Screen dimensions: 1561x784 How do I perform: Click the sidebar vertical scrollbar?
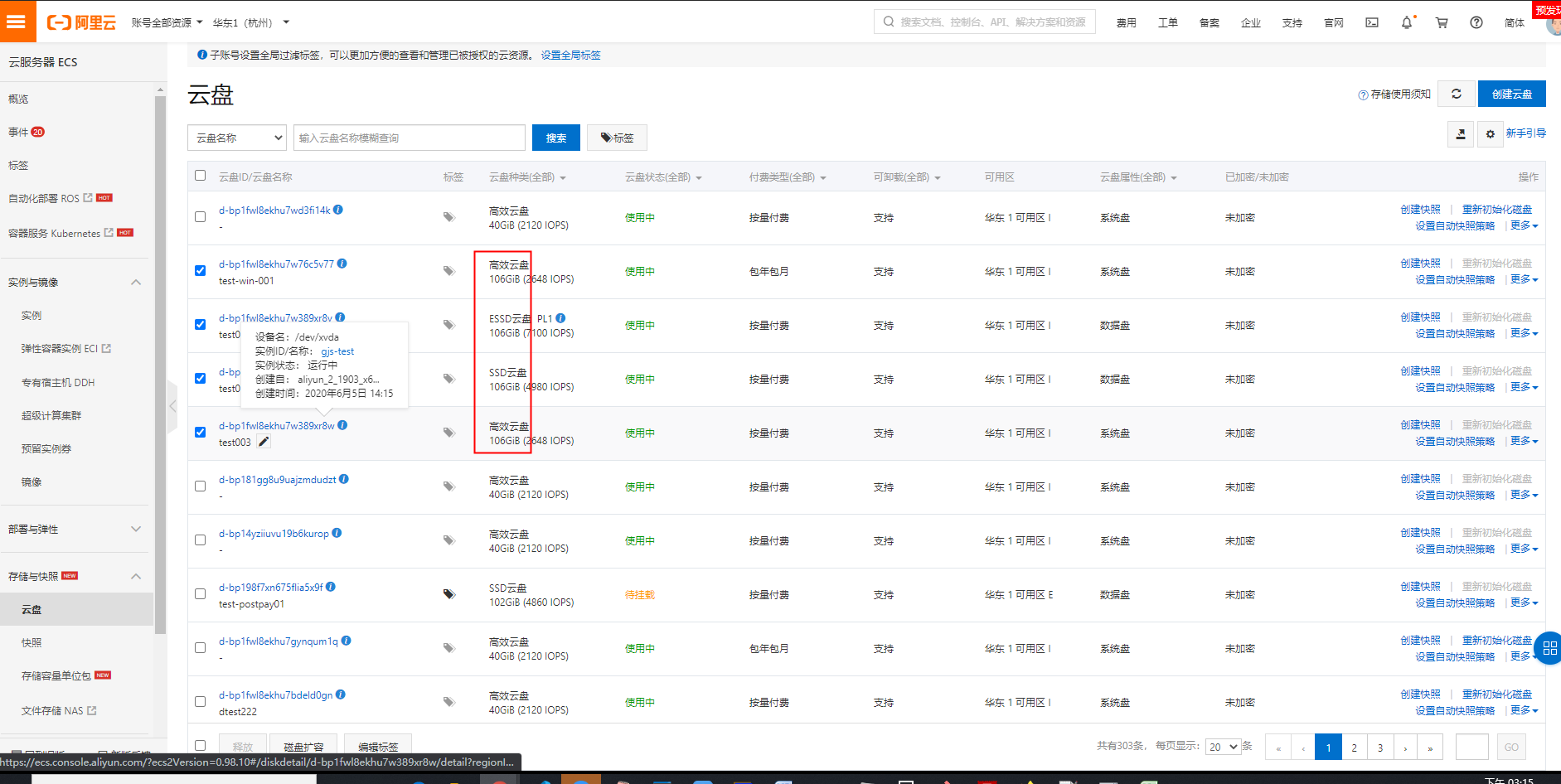[x=160, y=365]
